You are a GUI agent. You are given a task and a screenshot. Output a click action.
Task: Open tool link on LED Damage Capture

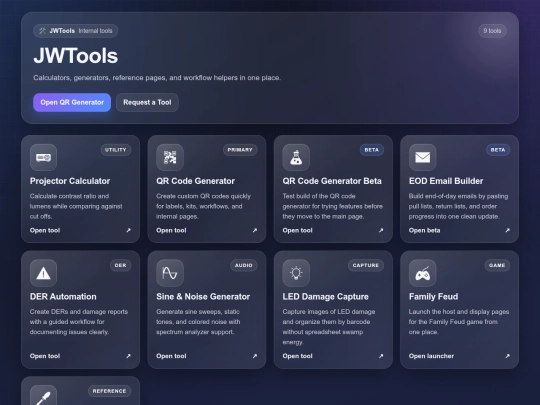(x=298, y=356)
